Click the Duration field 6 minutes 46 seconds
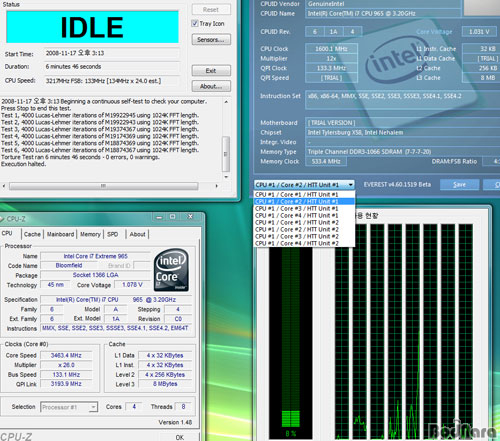 tap(112, 67)
